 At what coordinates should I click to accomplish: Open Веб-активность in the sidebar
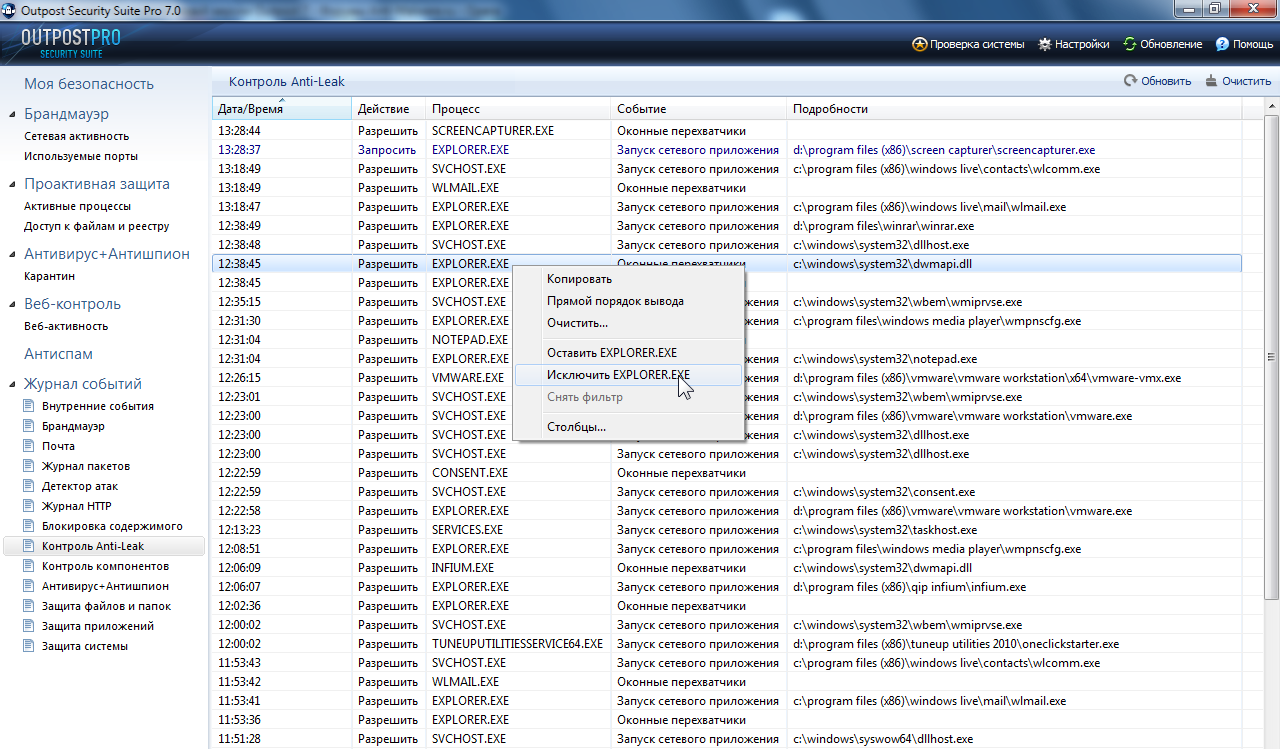[66, 326]
